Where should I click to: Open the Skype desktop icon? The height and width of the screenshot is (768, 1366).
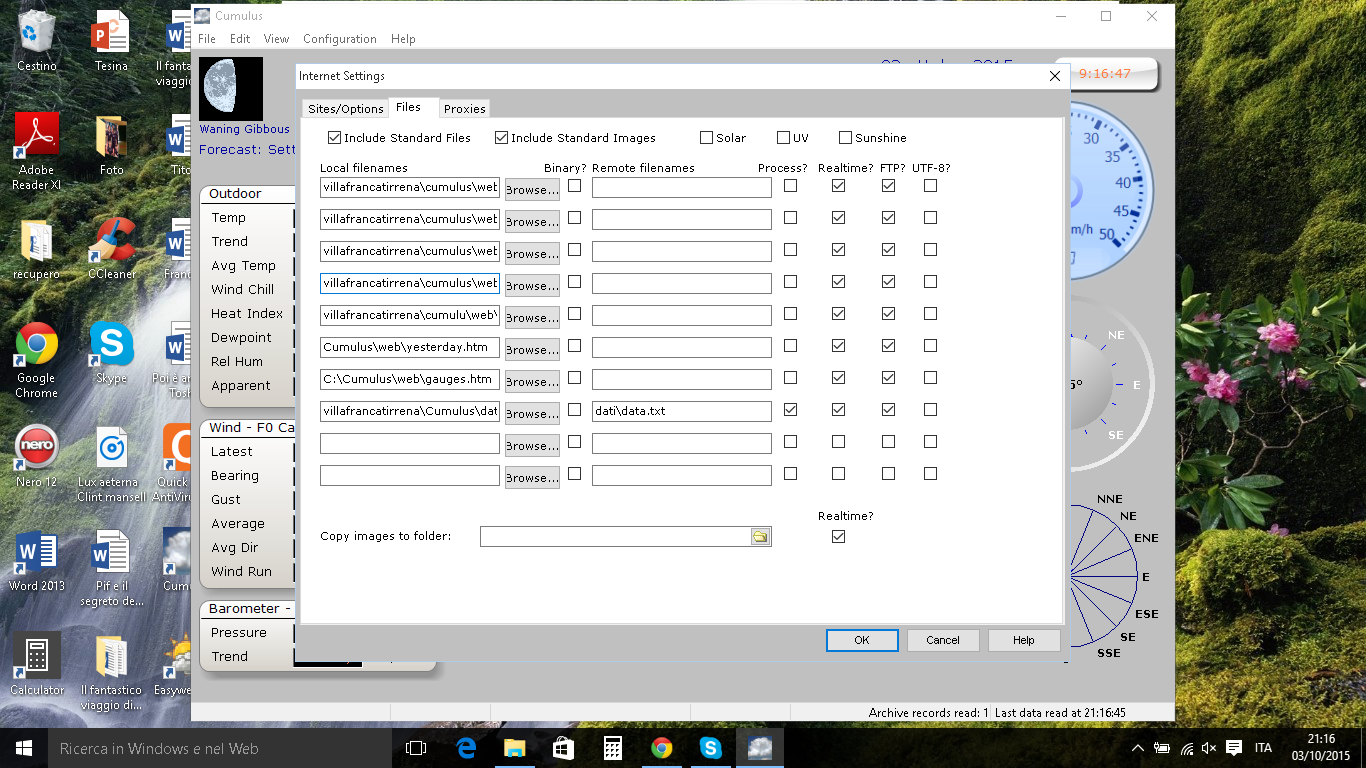pos(111,345)
